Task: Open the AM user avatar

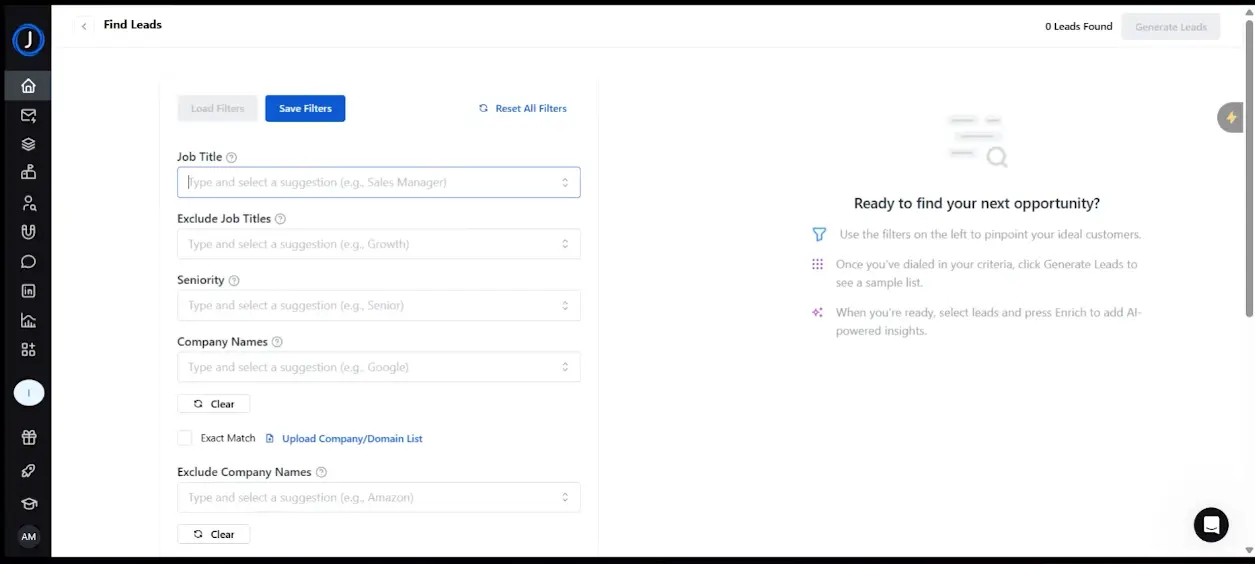Action: [28, 537]
